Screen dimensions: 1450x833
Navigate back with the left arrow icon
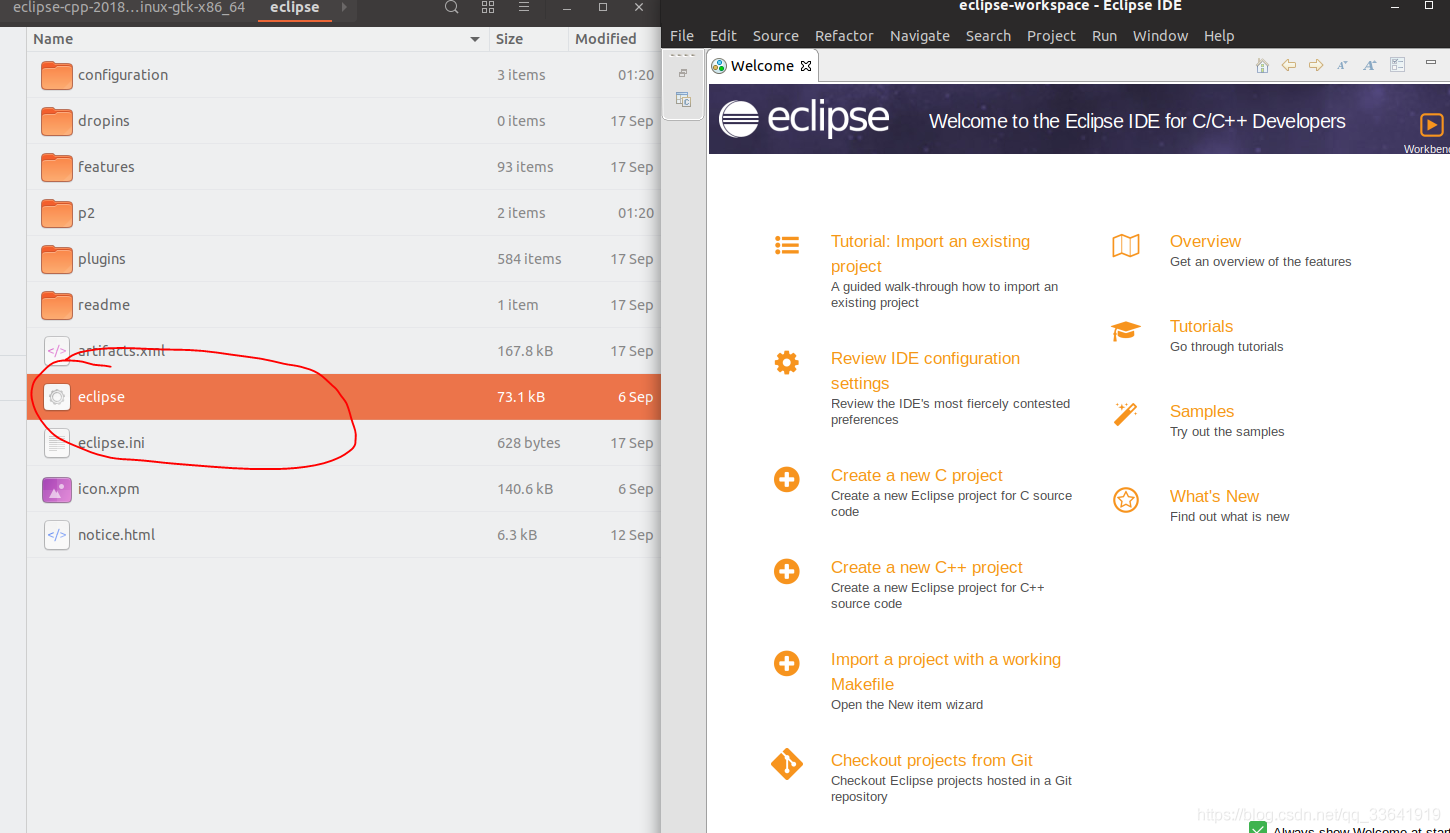pos(1289,65)
